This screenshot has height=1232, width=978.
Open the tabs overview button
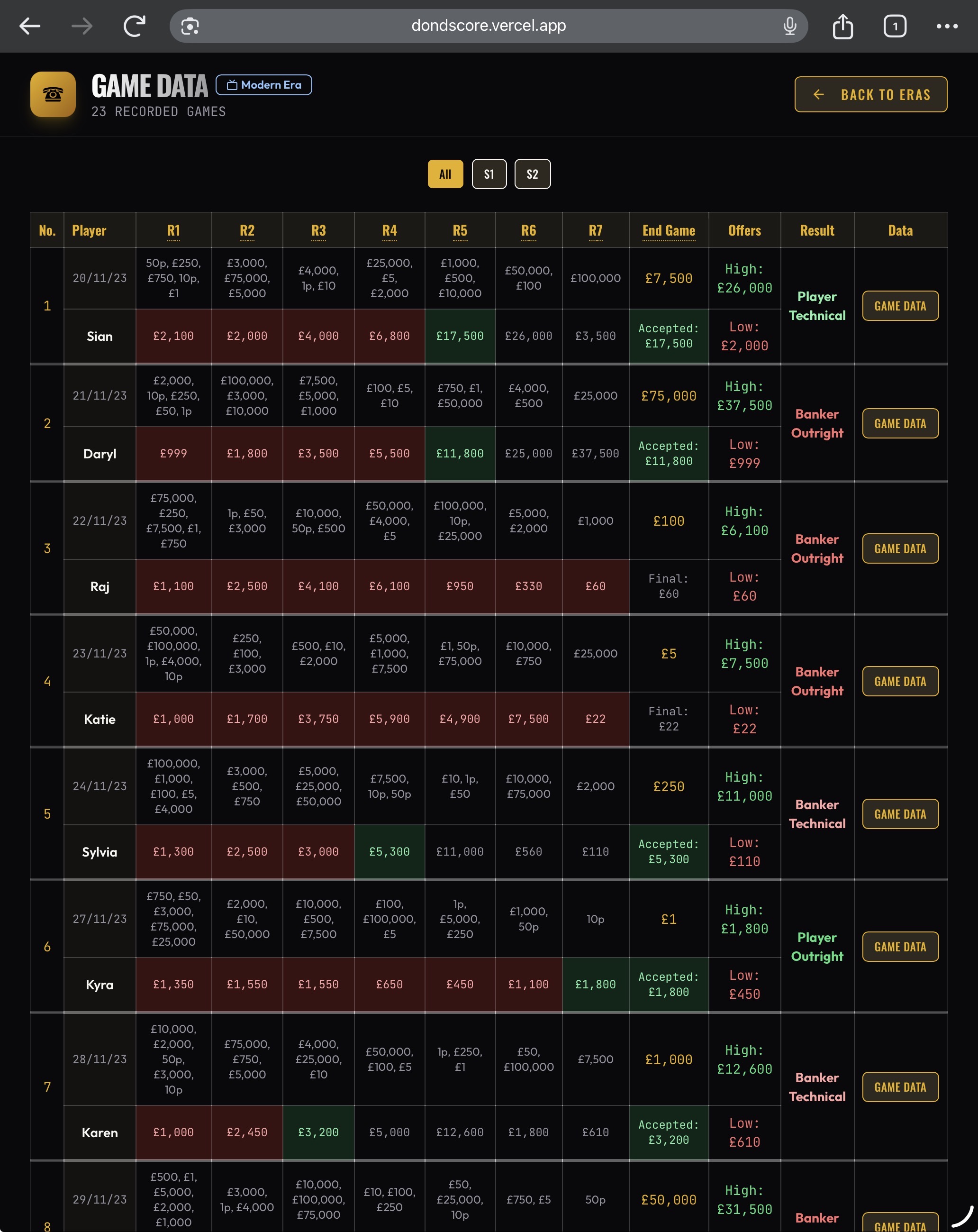(x=895, y=26)
